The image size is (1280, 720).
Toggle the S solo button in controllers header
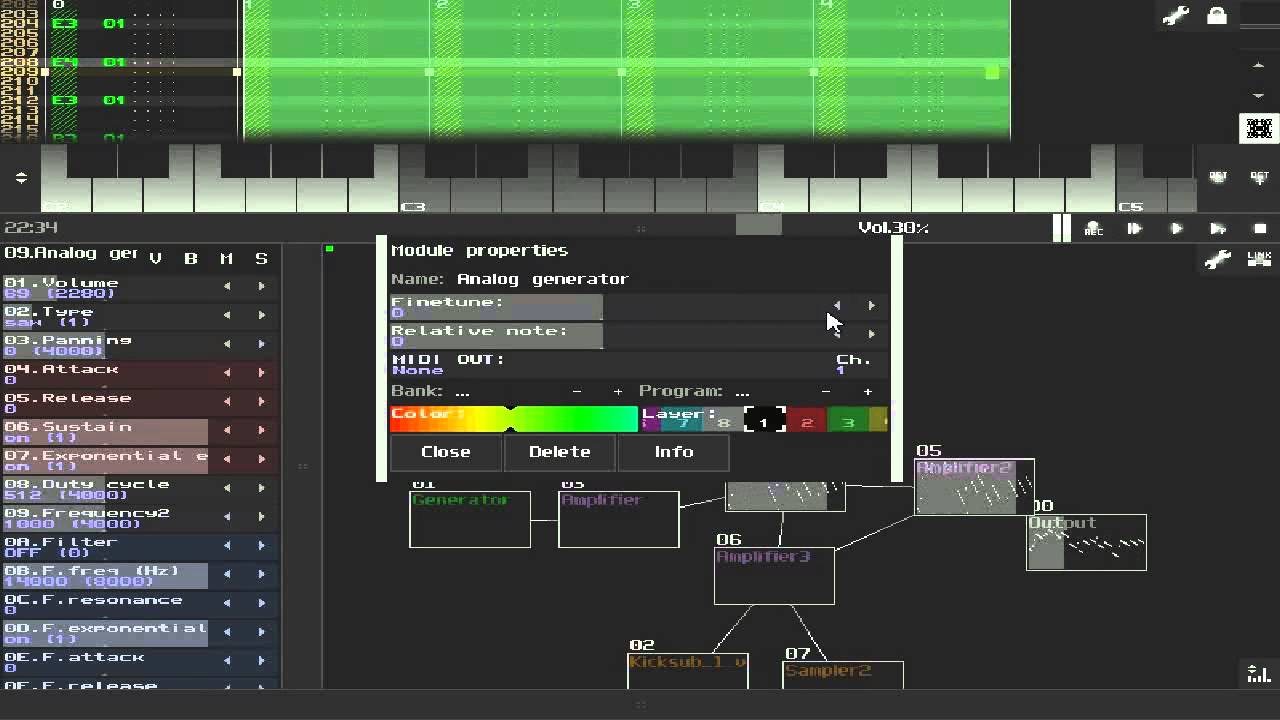pos(261,258)
